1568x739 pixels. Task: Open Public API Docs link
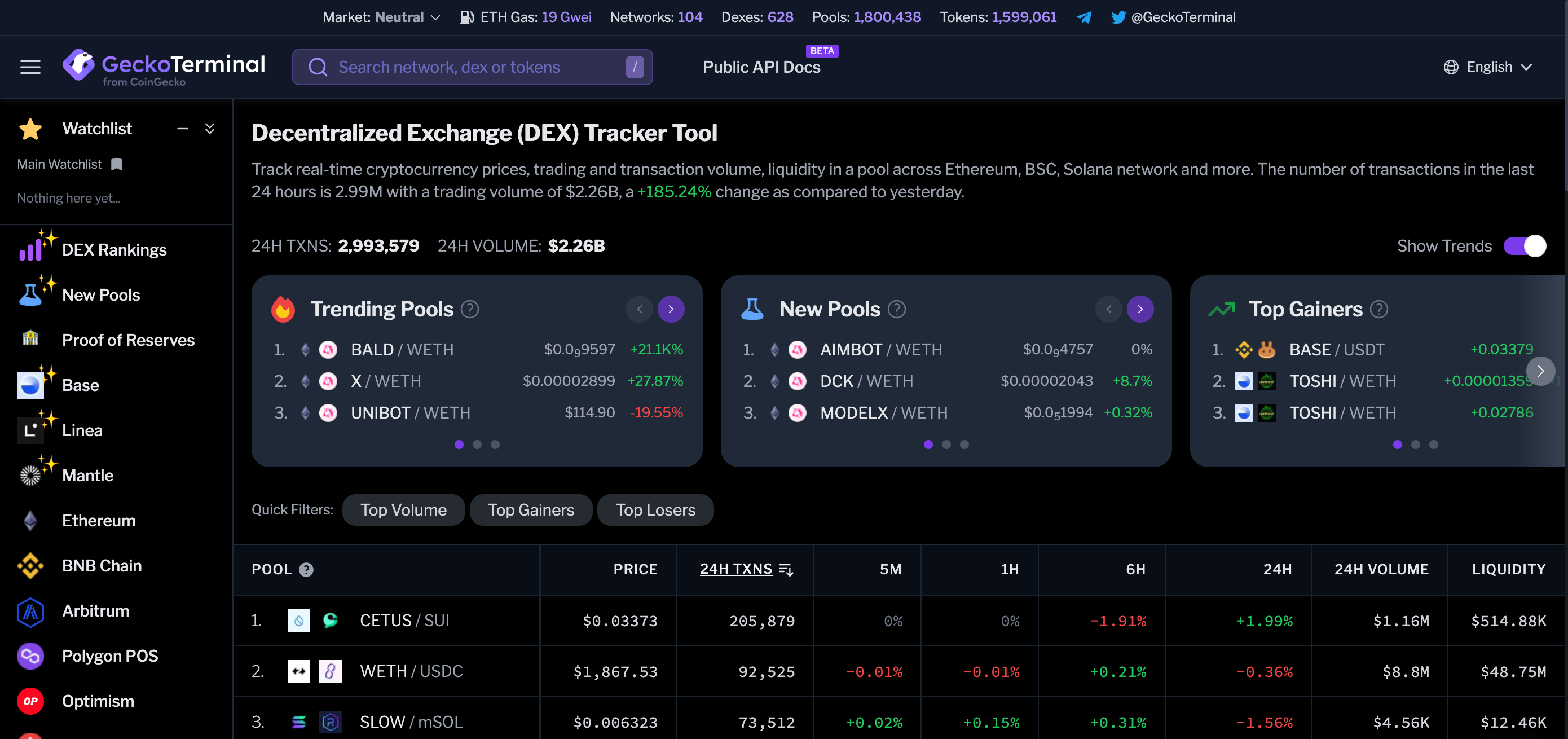click(x=761, y=67)
